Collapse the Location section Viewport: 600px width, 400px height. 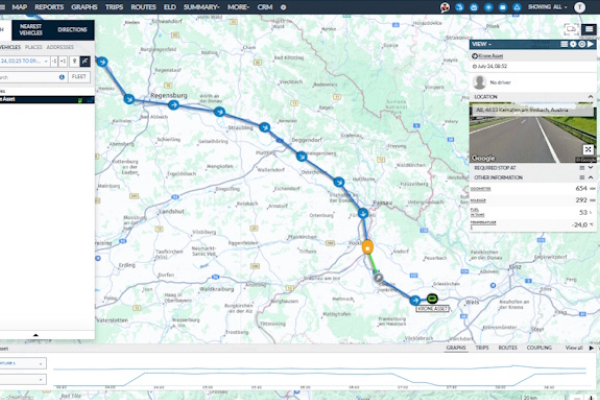[x=590, y=97]
